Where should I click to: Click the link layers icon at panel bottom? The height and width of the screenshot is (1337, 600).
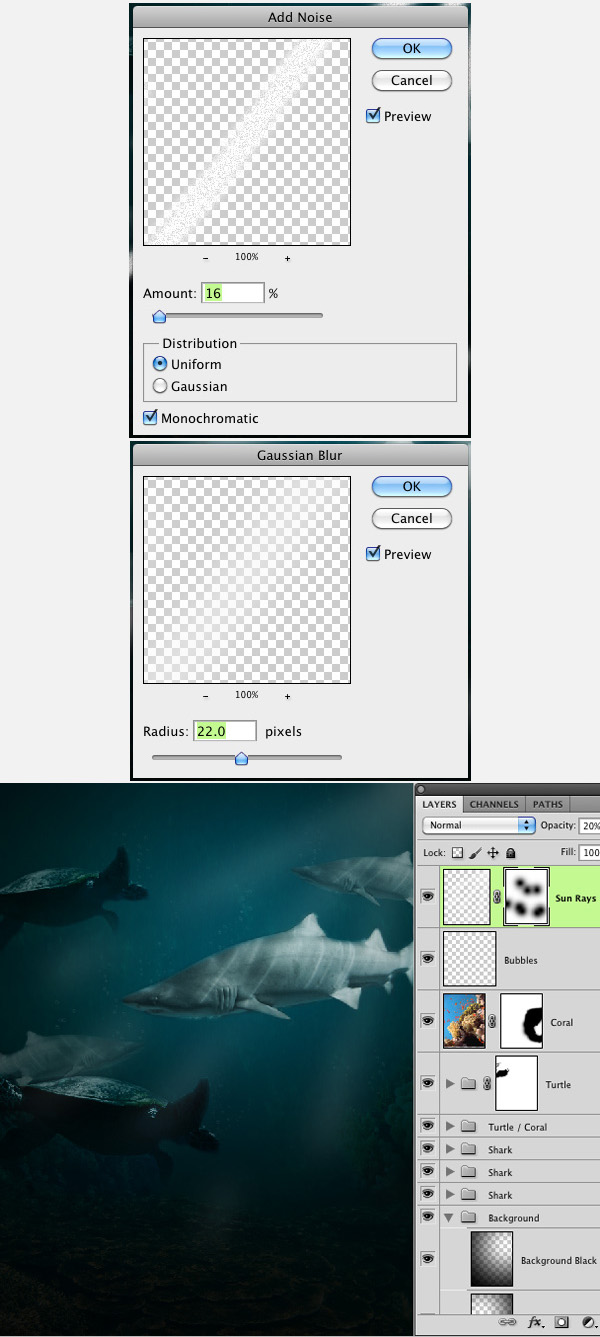click(x=507, y=1322)
